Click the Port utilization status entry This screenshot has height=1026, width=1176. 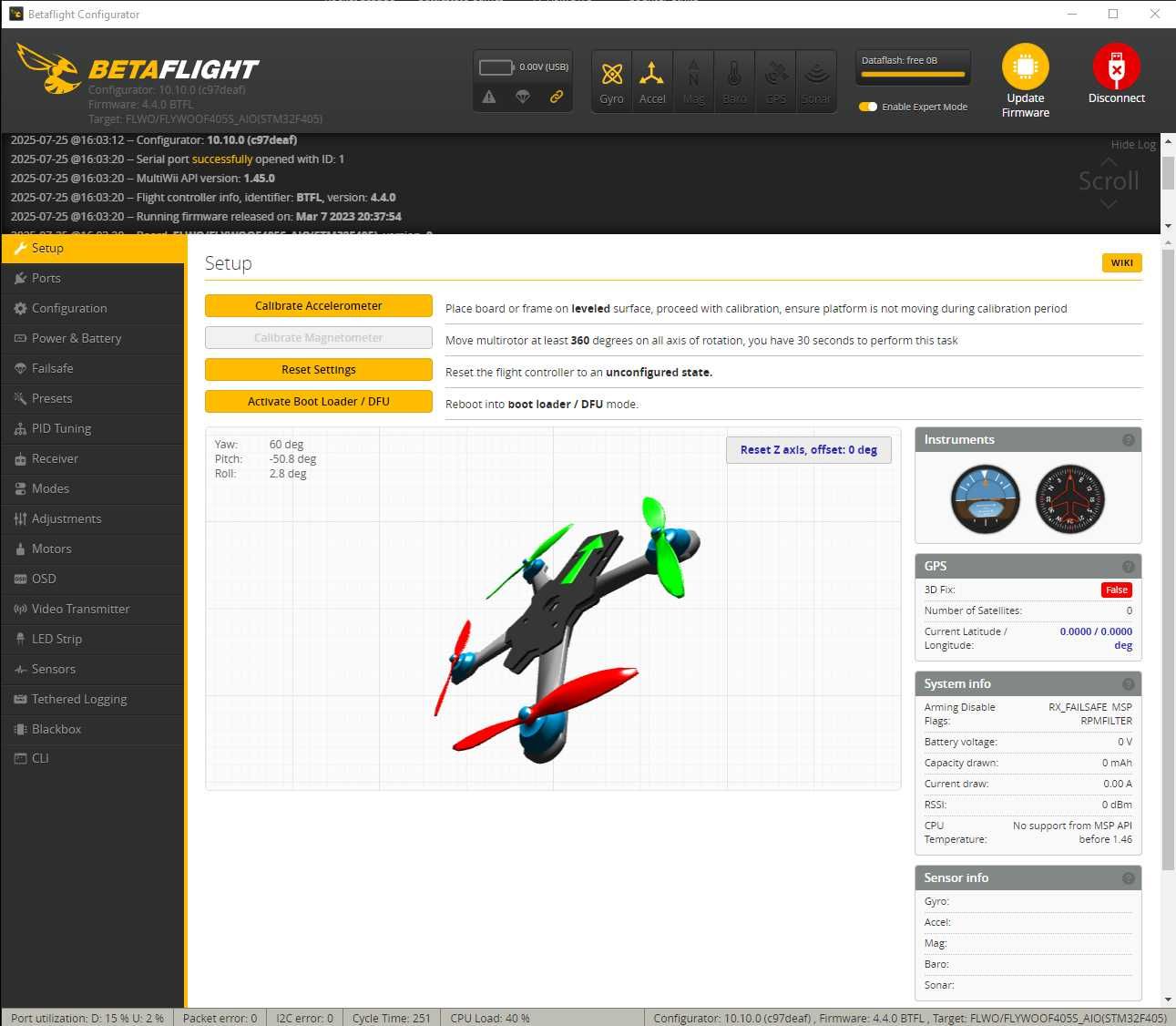tap(87, 1018)
